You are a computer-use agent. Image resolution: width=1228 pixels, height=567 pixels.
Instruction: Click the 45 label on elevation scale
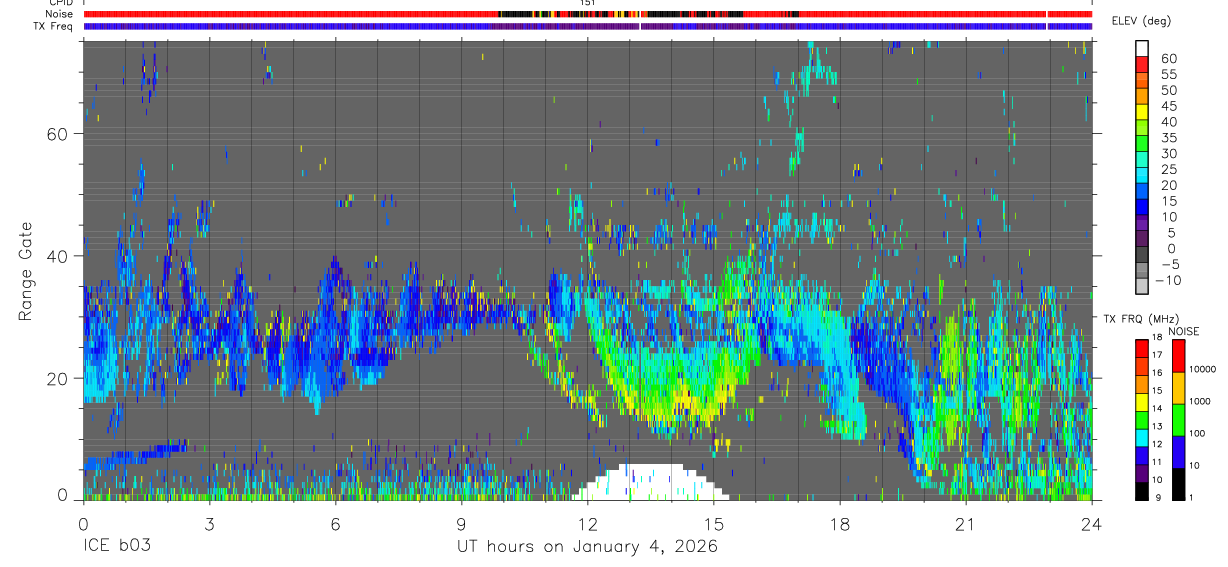[1168, 106]
